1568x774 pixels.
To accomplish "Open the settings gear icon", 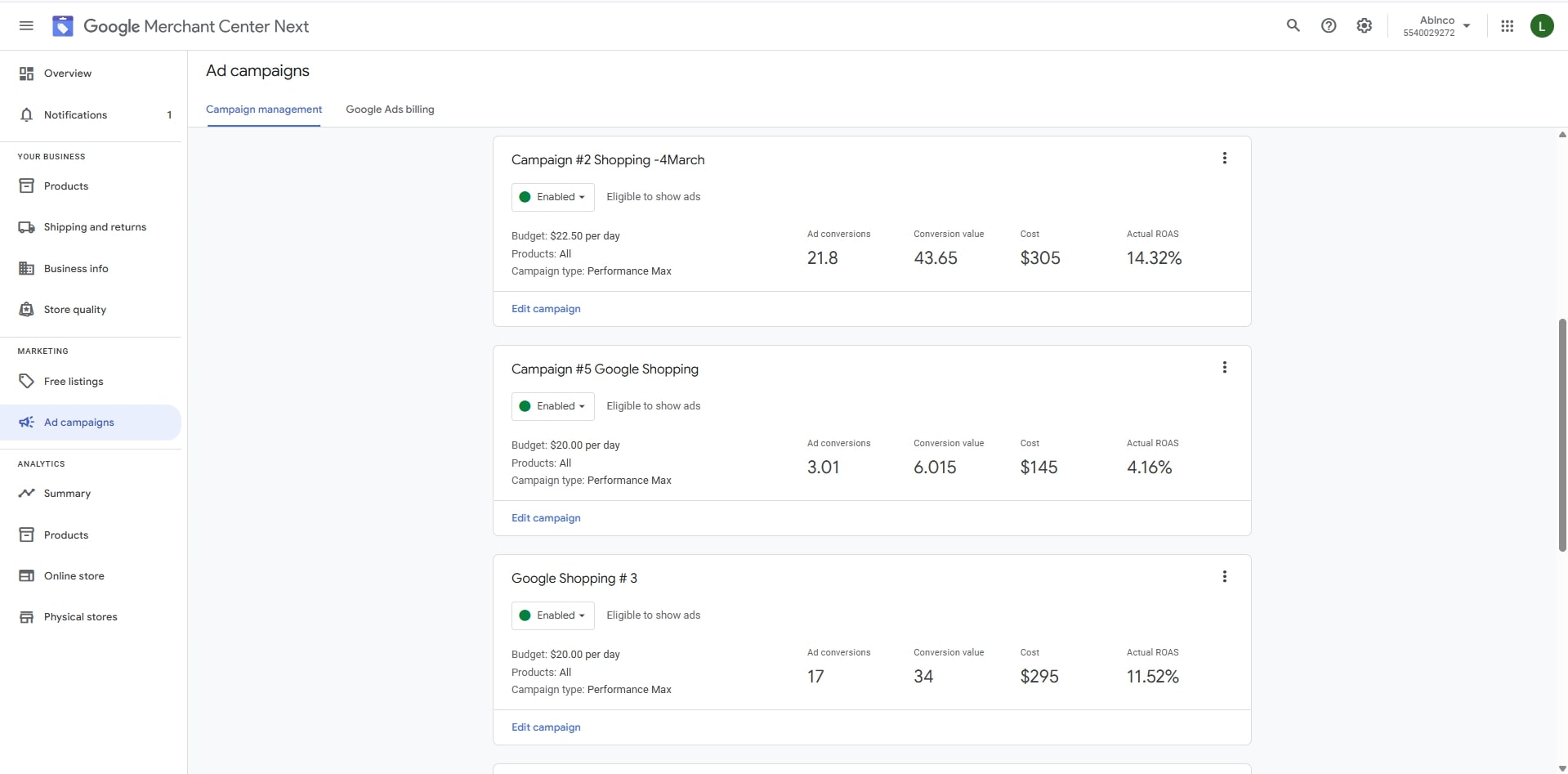I will tap(1365, 25).
